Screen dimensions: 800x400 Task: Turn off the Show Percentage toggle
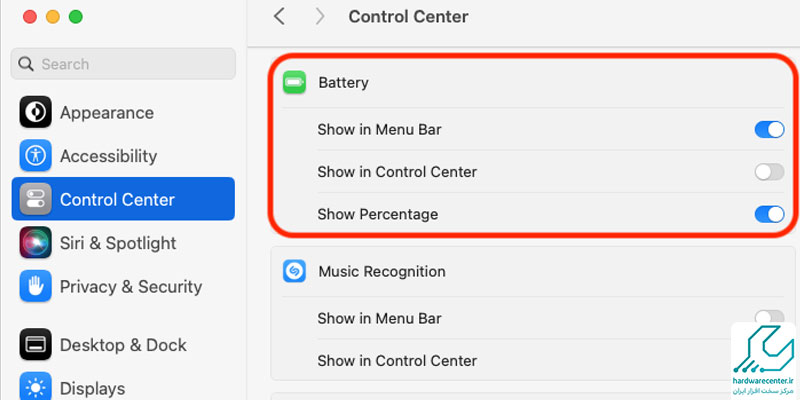[769, 214]
